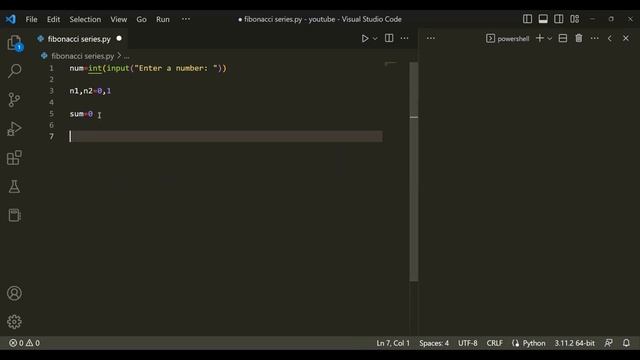Go to line via Ln 7, Col 1

click(393, 343)
